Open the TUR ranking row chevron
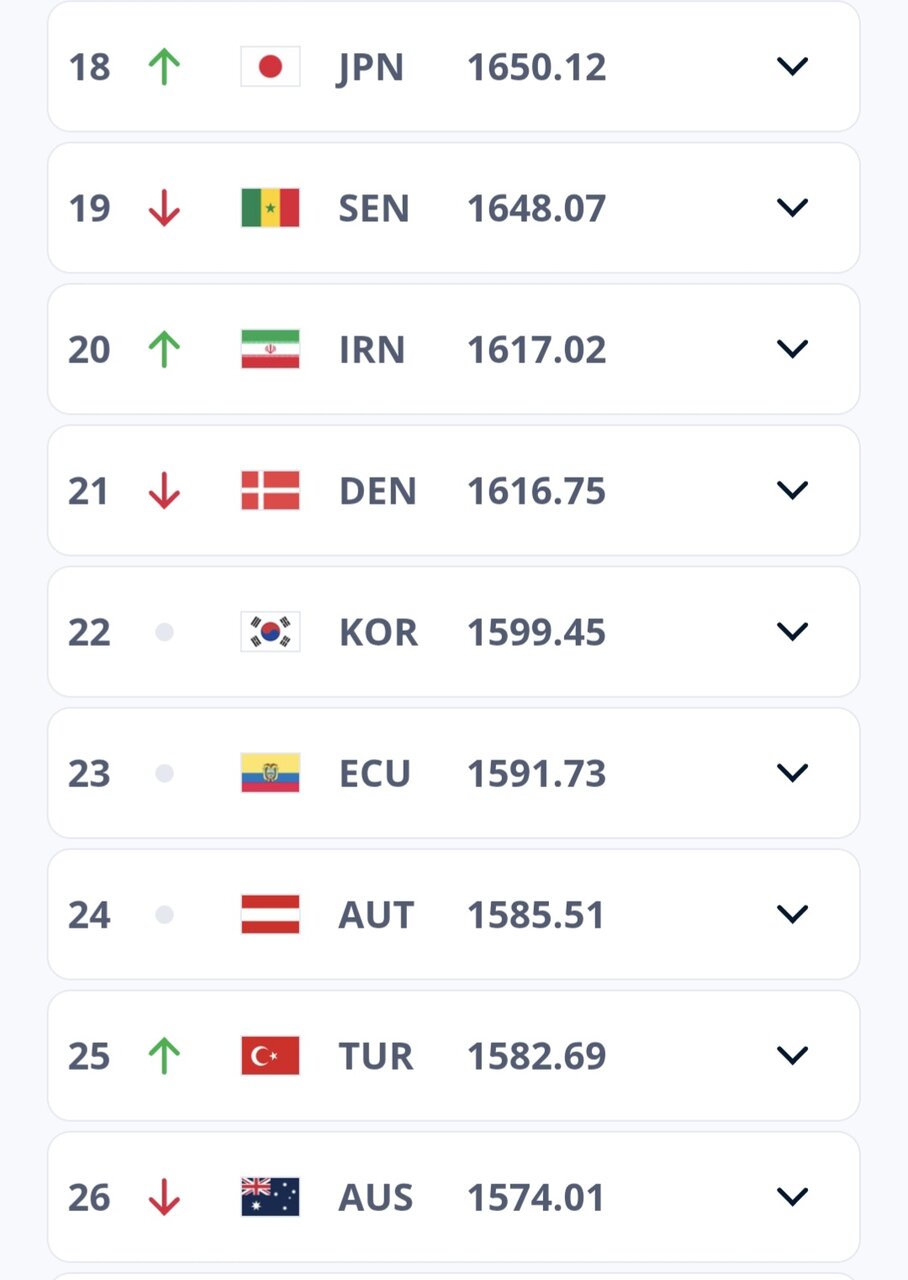Viewport: 908px width, 1280px height. tap(792, 1055)
